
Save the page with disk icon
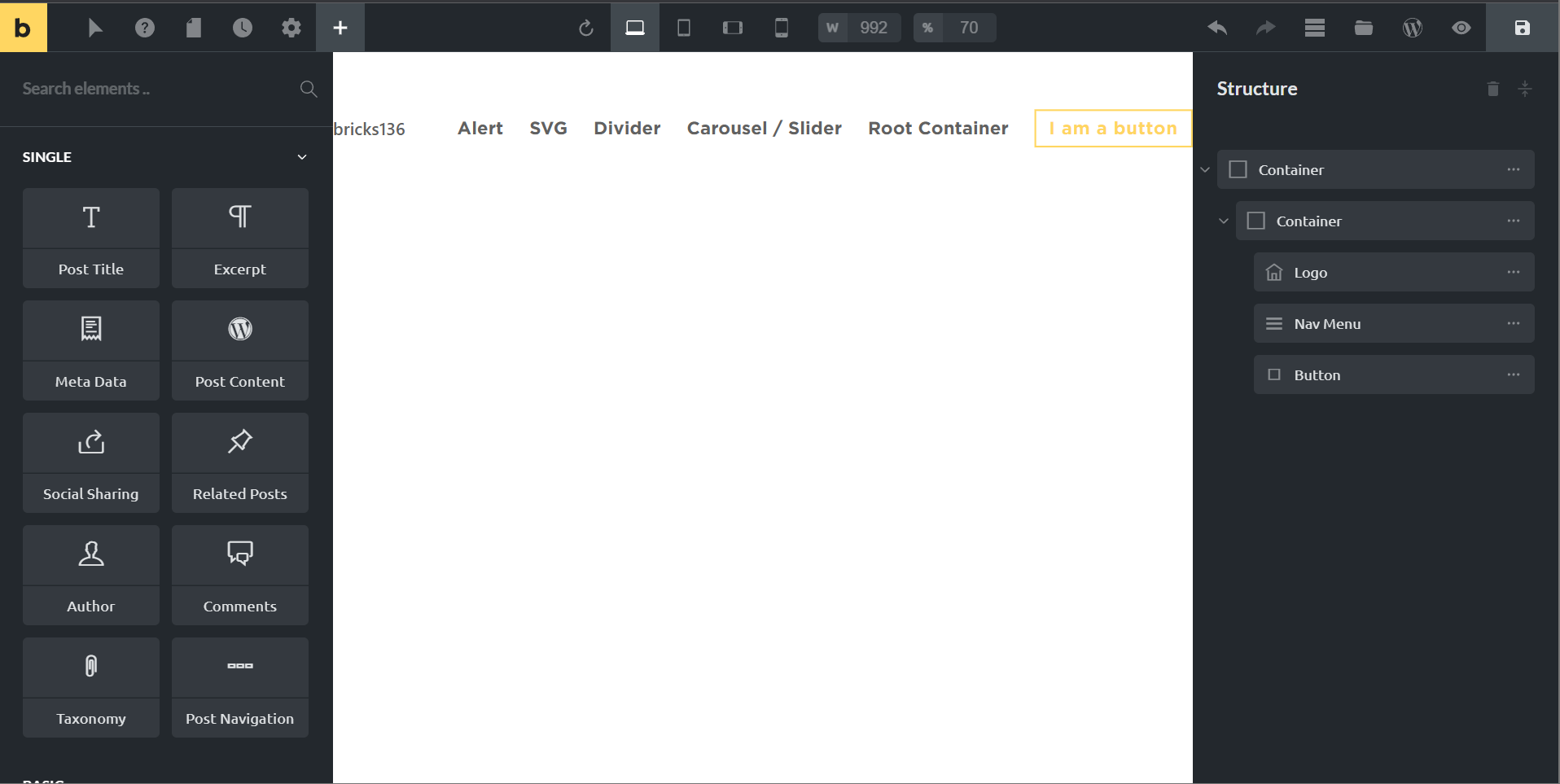pyautogui.click(x=1523, y=28)
